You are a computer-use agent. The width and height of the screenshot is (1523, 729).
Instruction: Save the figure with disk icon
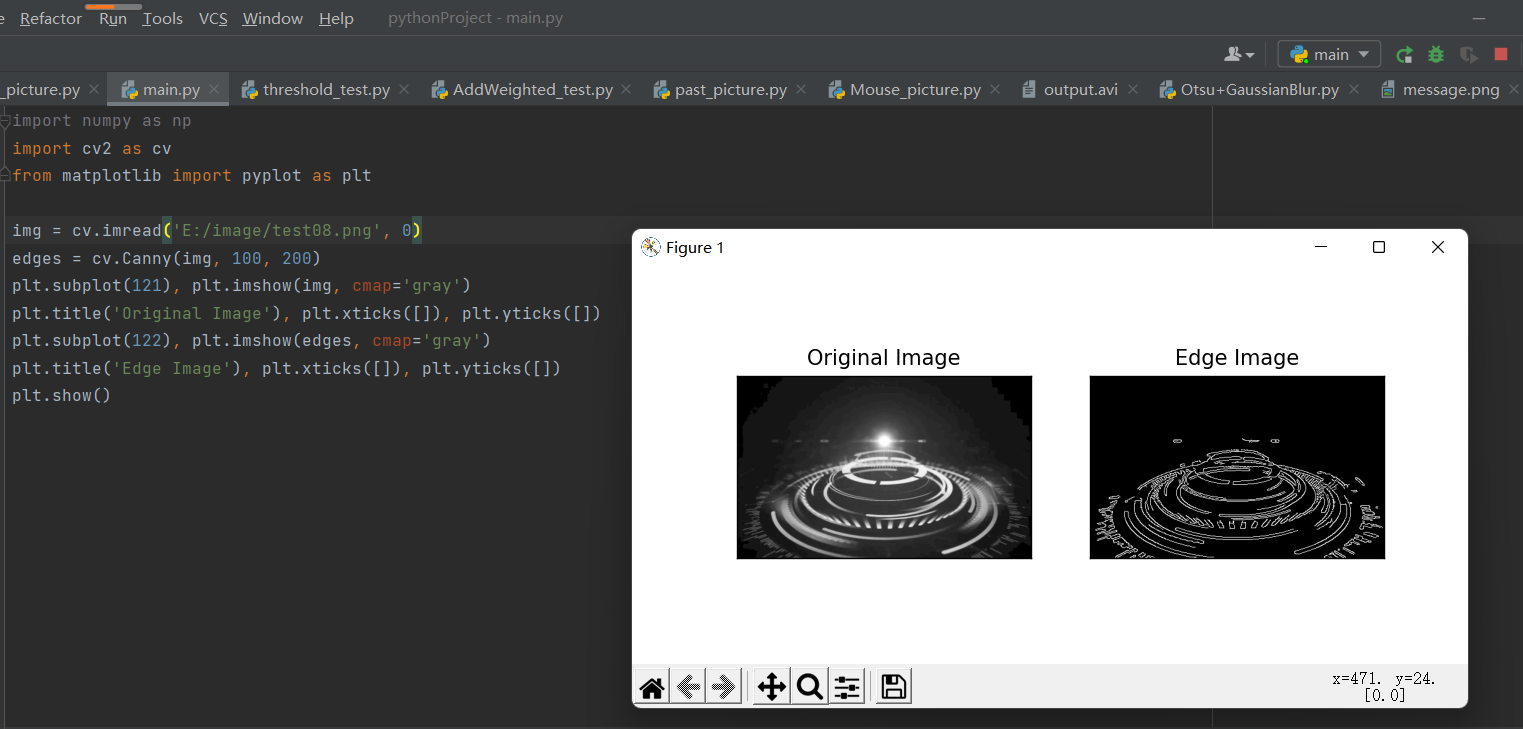[894, 687]
